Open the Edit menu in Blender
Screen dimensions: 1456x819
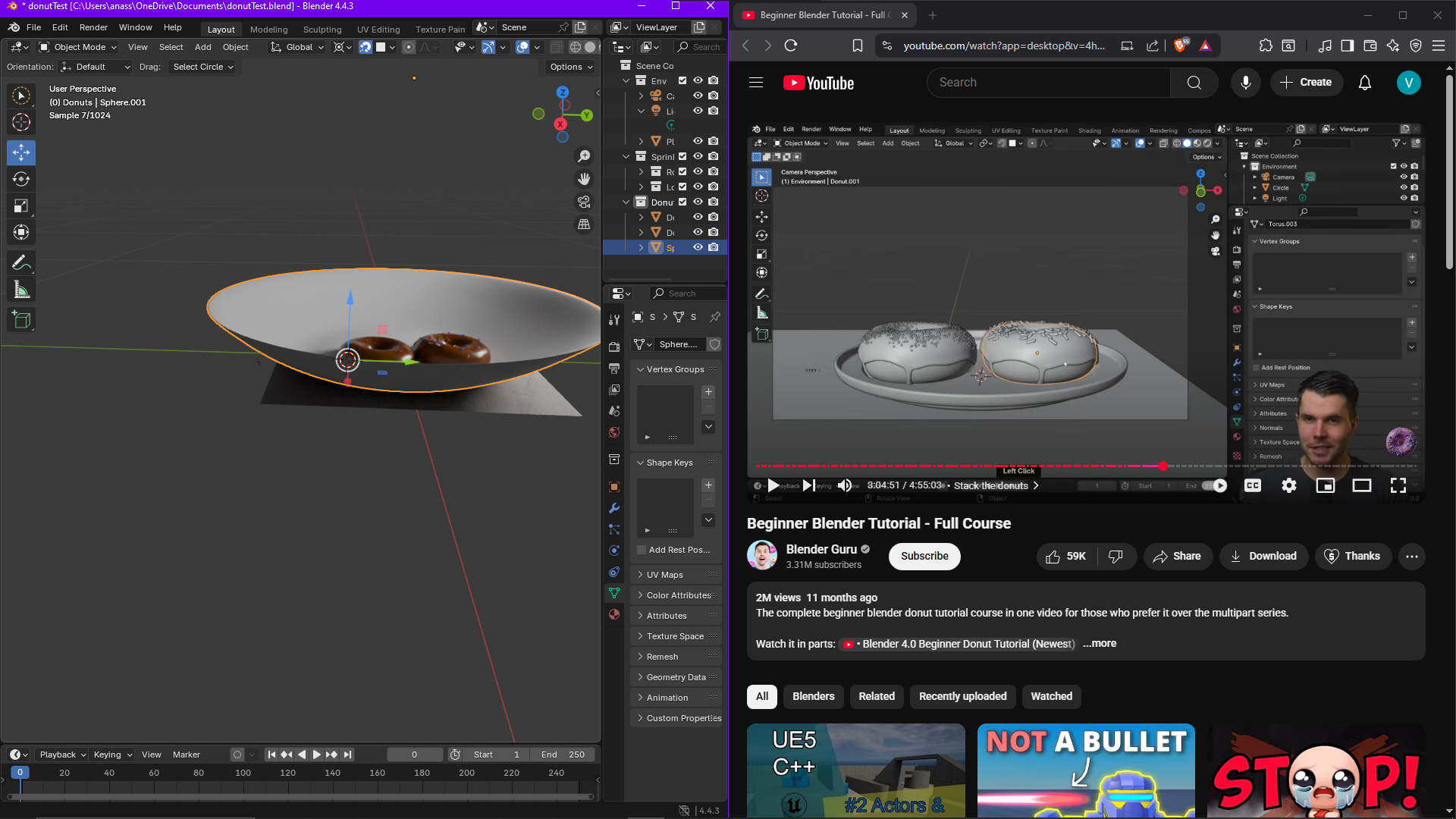pos(60,27)
